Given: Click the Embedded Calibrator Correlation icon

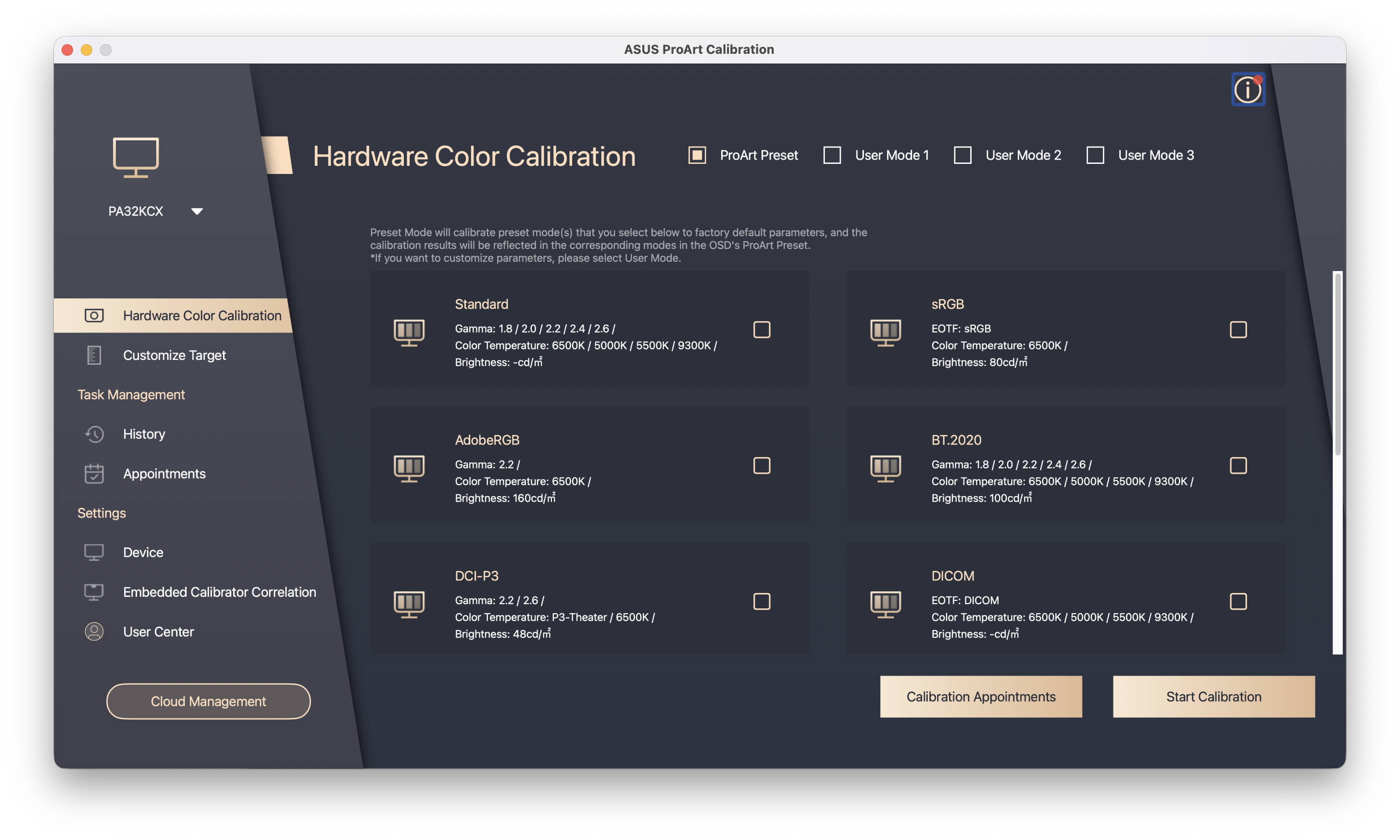Looking at the screenshot, I should [x=94, y=592].
